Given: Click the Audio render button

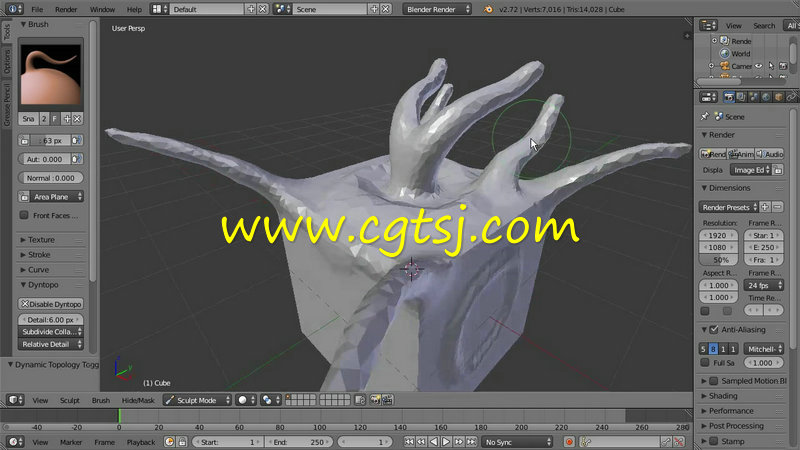Looking at the screenshot, I should [770, 154].
